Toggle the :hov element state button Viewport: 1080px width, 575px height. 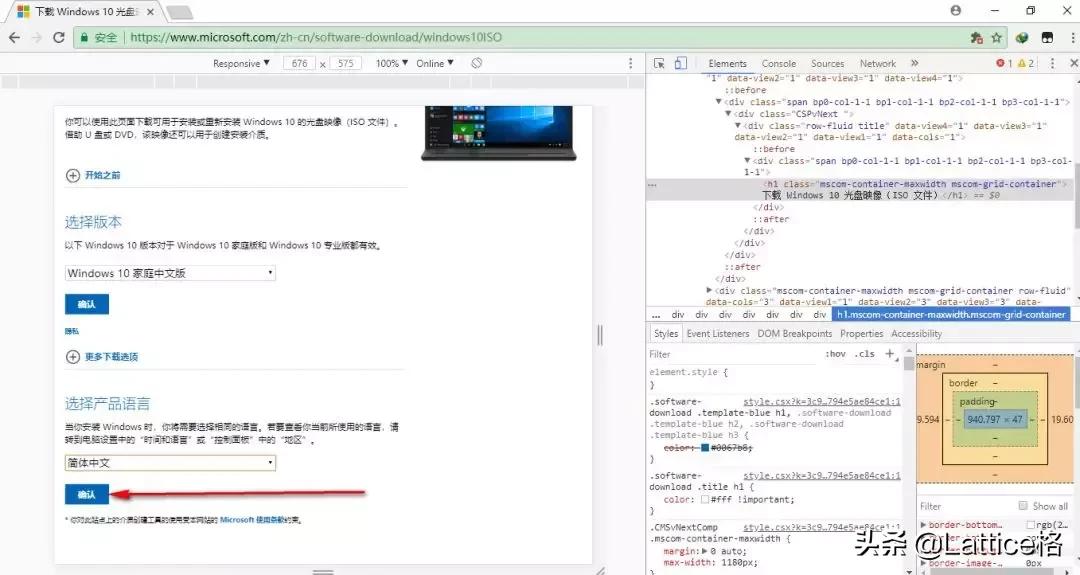[835, 354]
